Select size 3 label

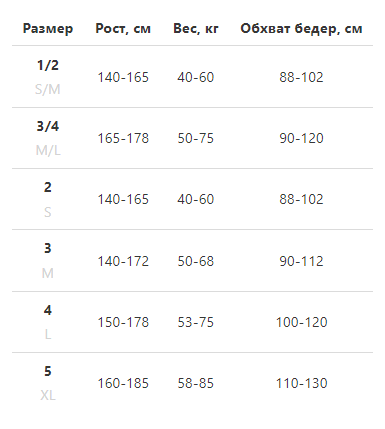[x=48, y=248]
